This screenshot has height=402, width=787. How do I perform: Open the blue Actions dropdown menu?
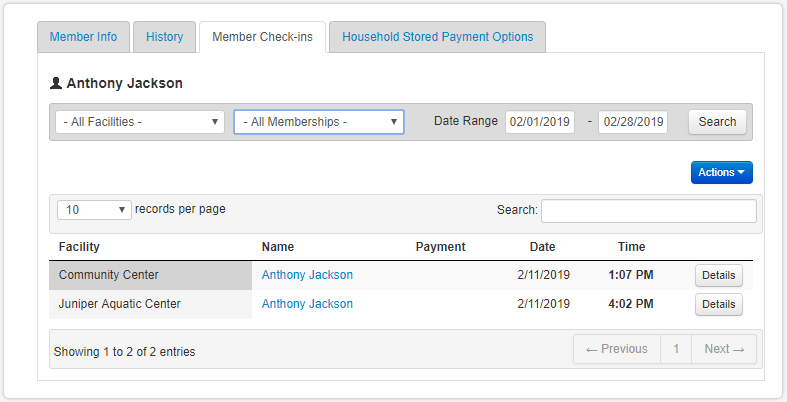[x=721, y=172]
